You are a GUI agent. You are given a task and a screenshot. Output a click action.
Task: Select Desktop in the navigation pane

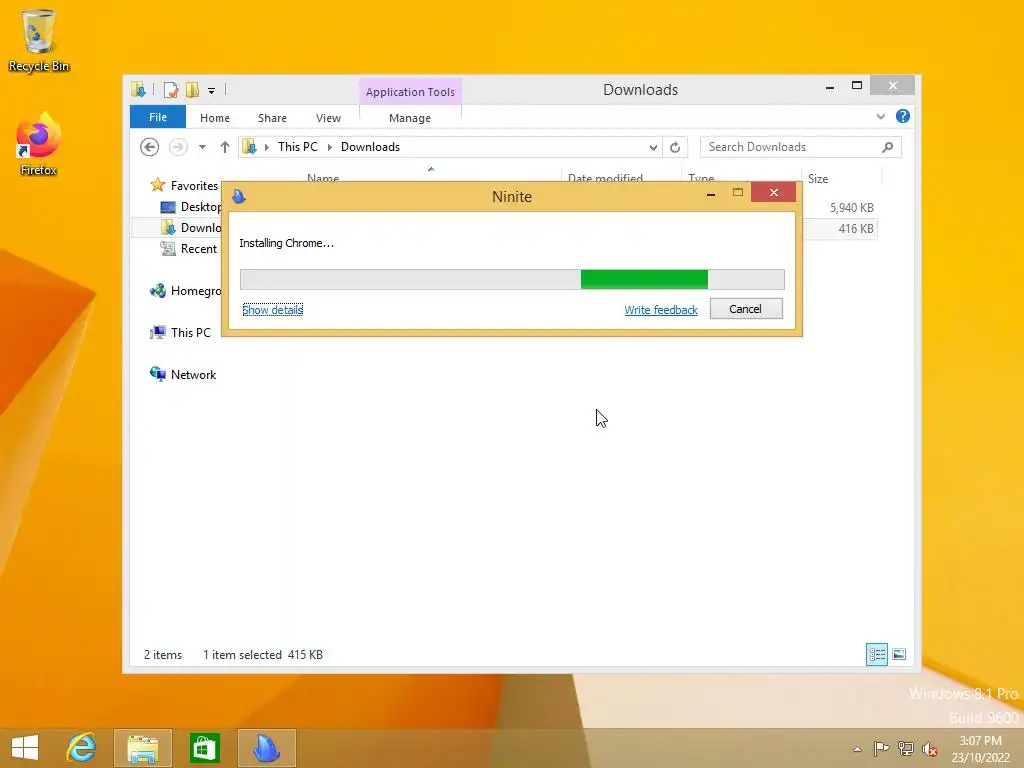(x=191, y=207)
